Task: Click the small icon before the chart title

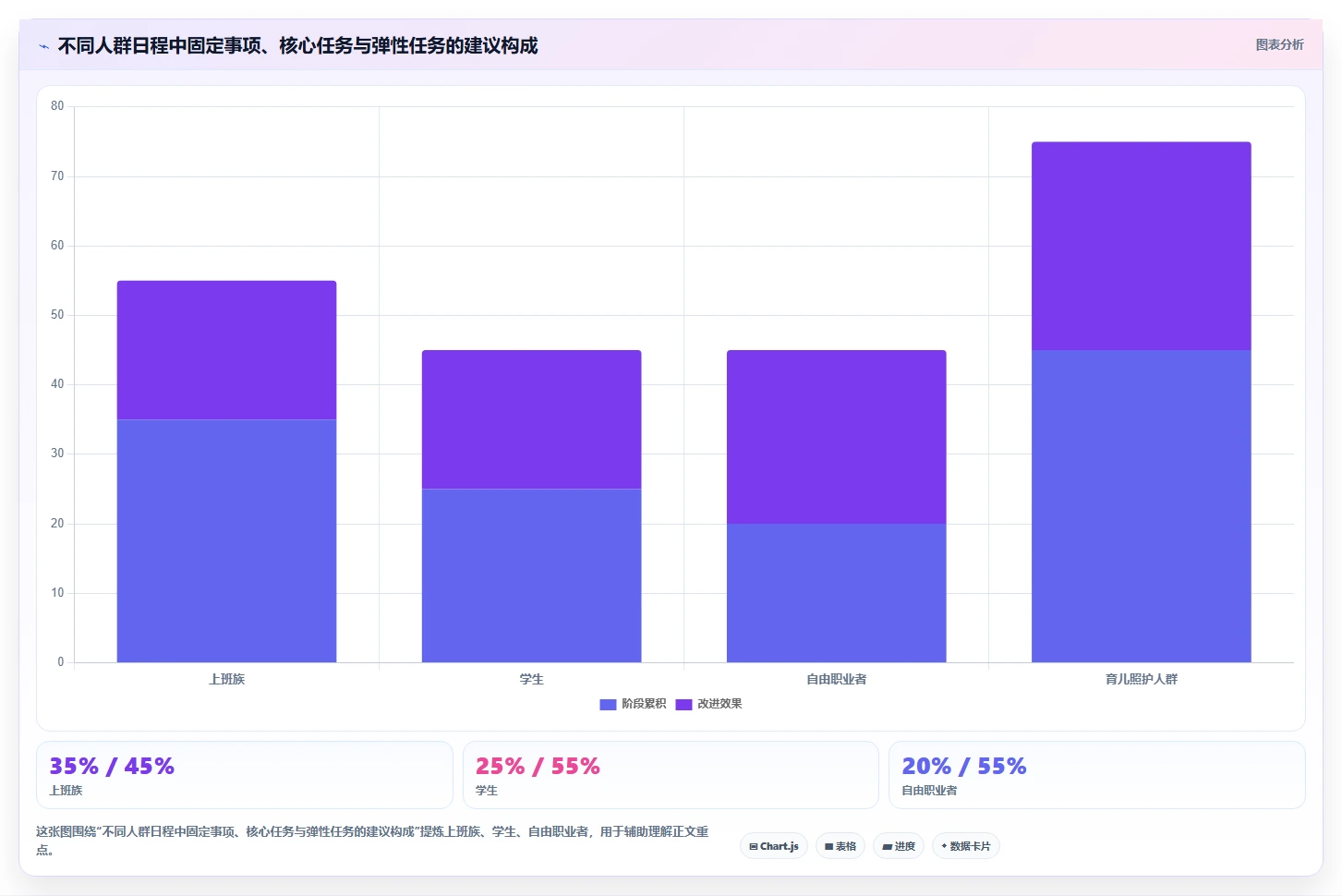Action: (43, 46)
